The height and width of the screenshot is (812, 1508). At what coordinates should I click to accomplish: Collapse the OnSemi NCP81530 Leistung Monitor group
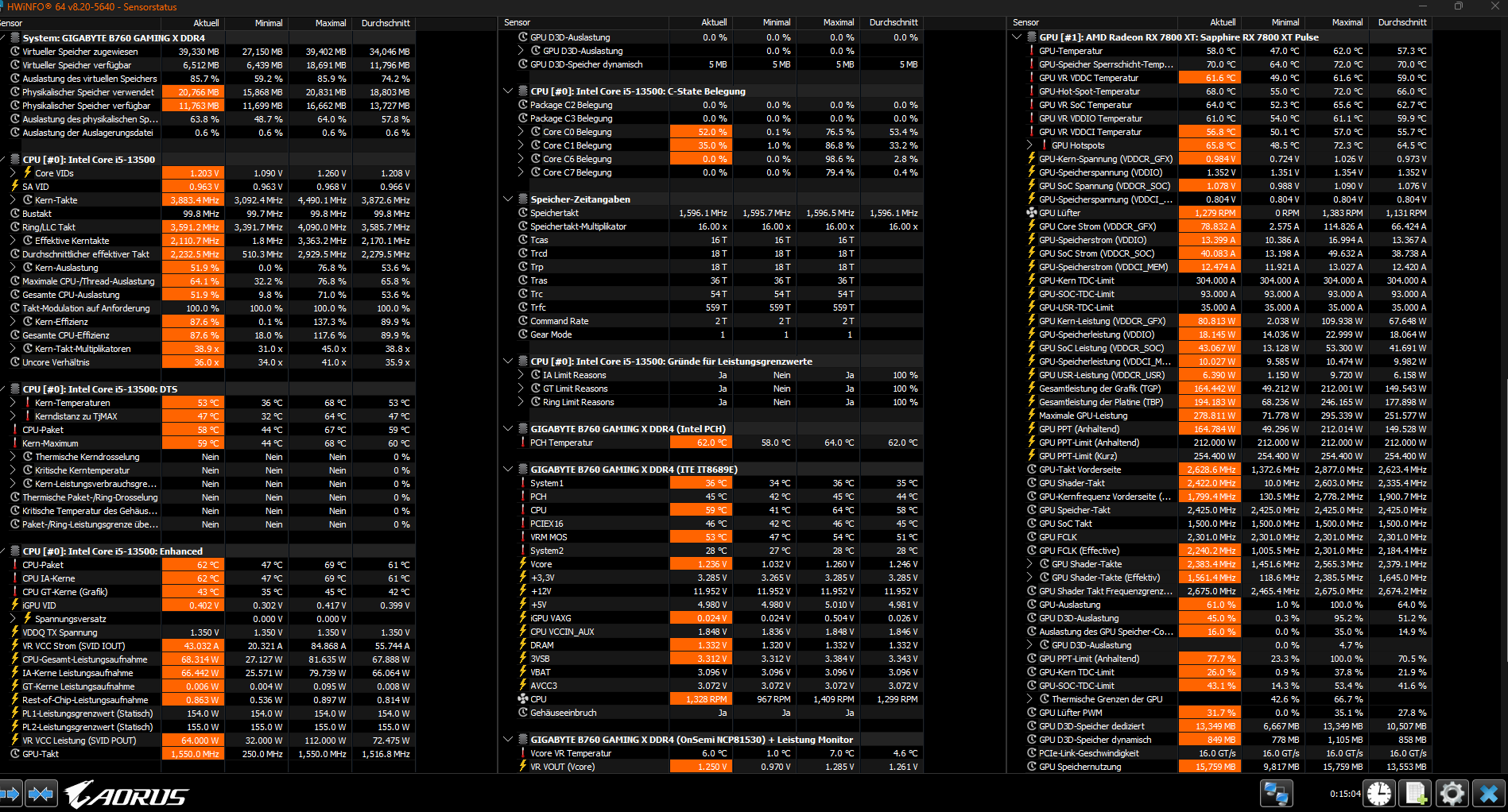508,740
